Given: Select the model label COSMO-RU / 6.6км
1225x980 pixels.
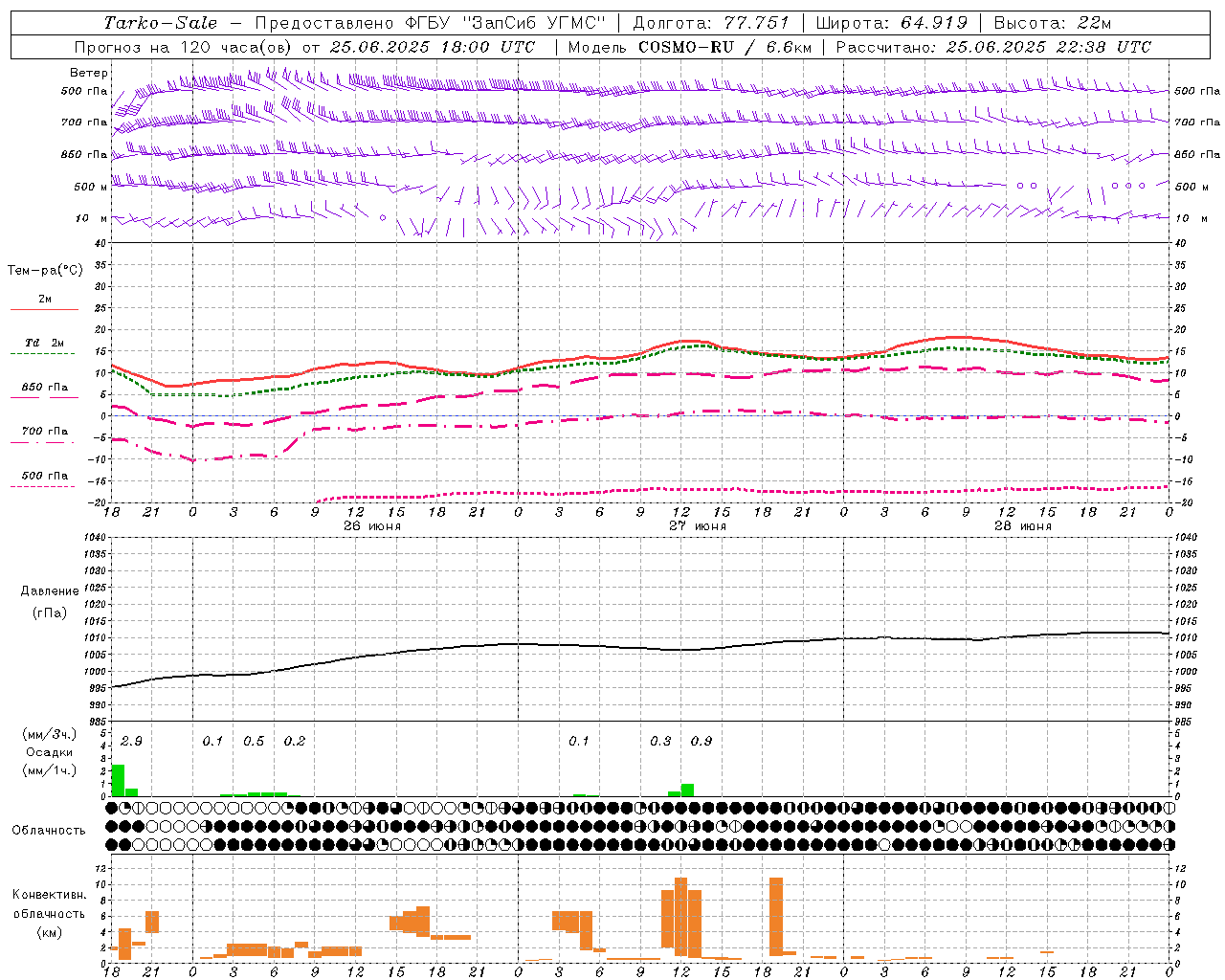Looking at the screenshot, I should click(724, 47).
